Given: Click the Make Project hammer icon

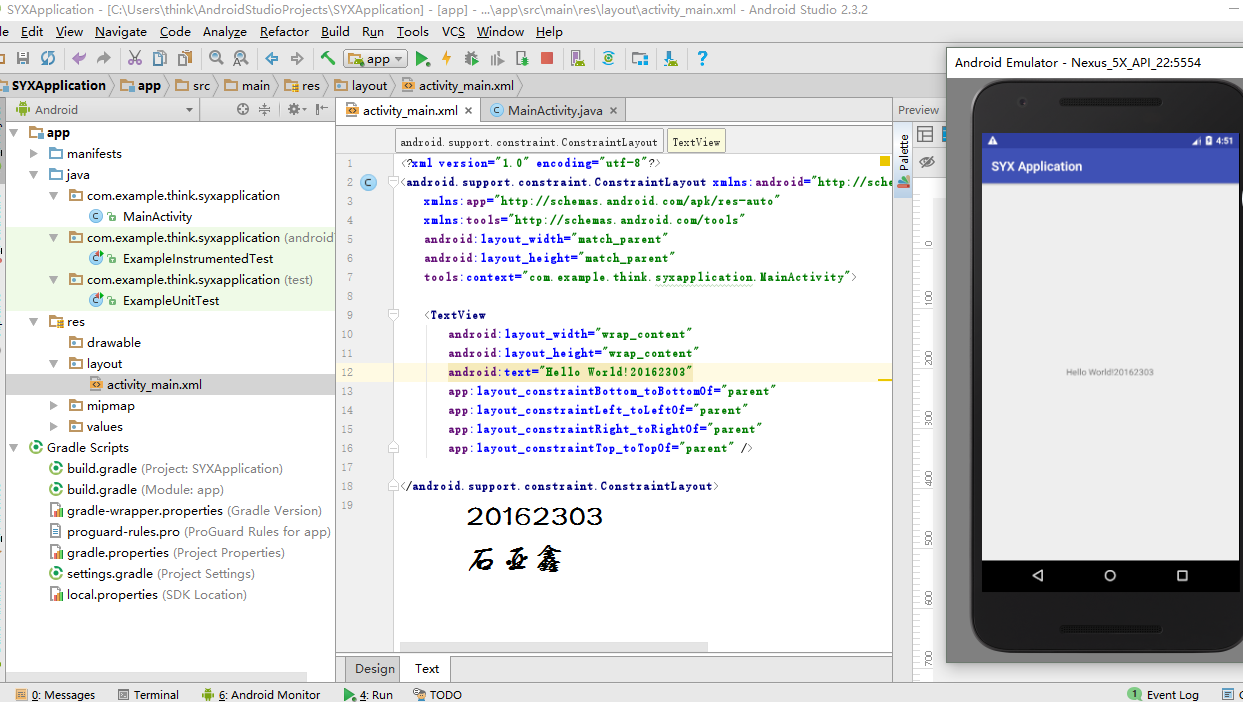Looking at the screenshot, I should tap(328, 58).
